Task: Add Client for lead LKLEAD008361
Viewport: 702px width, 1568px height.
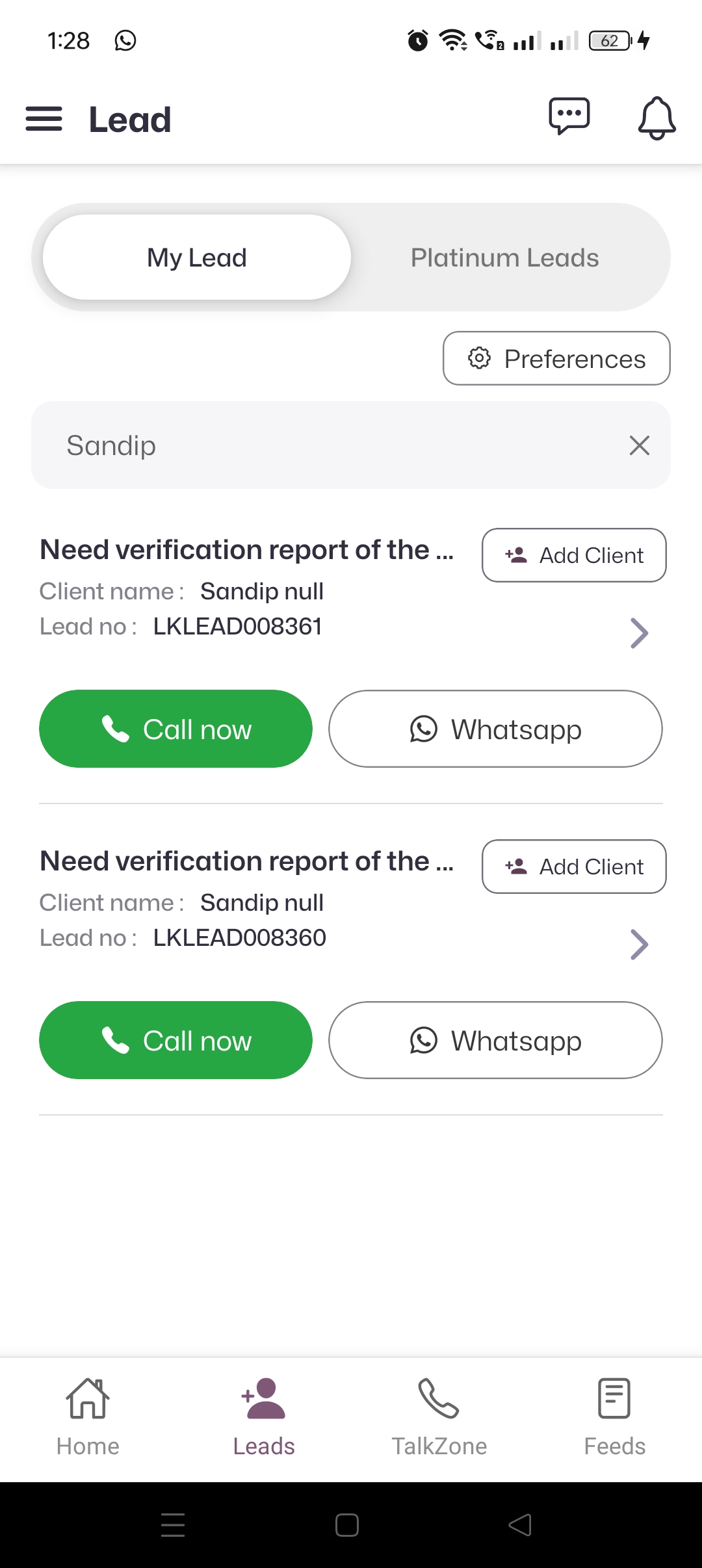Action: [574, 555]
